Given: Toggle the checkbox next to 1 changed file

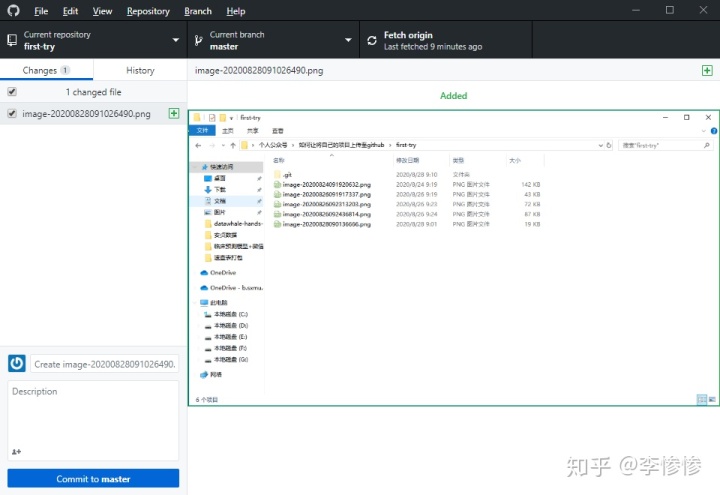Looking at the screenshot, I should tap(12, 91).
